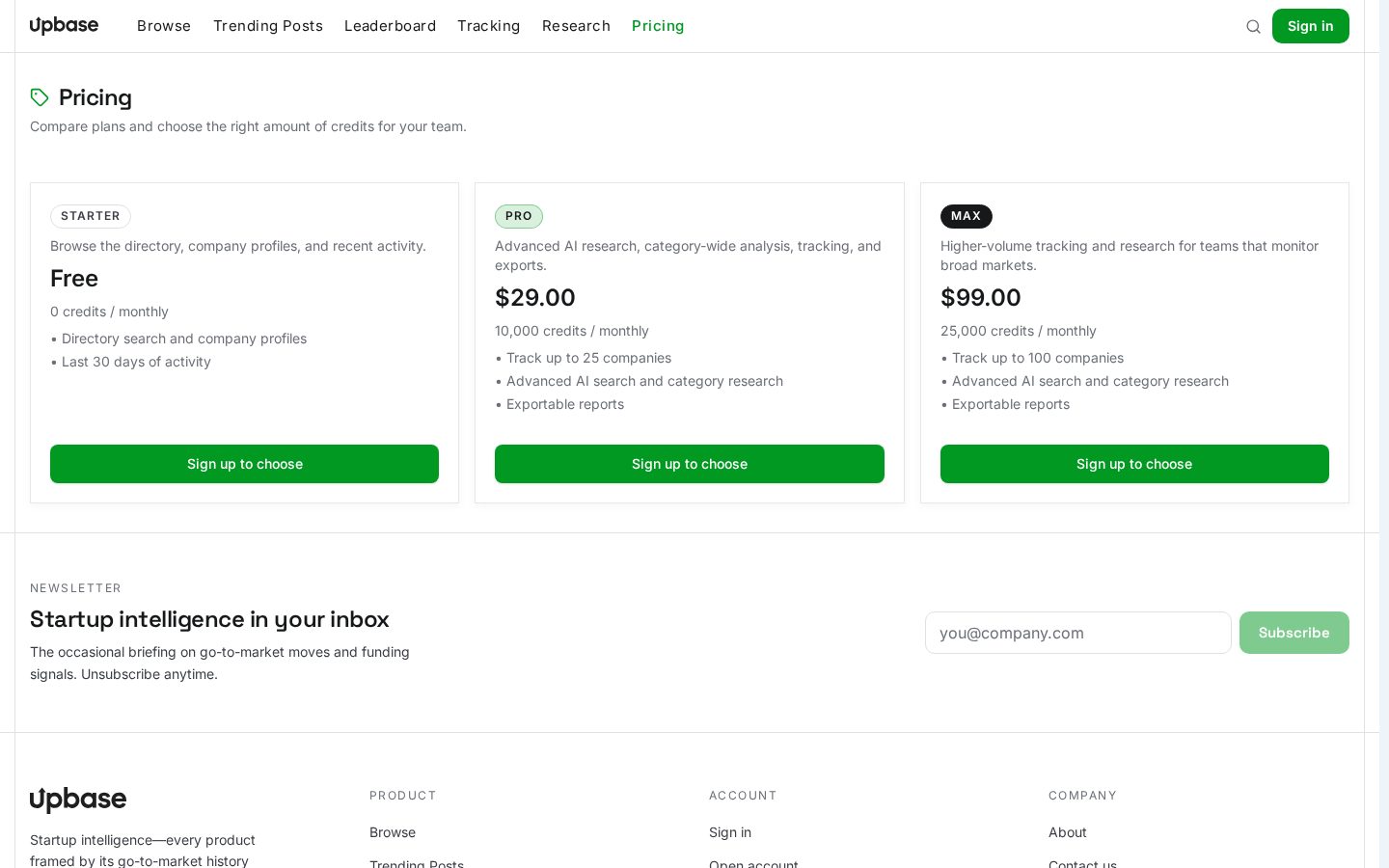The height and width of the screenshot is (868, 1389).
Task: Switch to the Tracking nav item
Action: [x=488, y=26]
